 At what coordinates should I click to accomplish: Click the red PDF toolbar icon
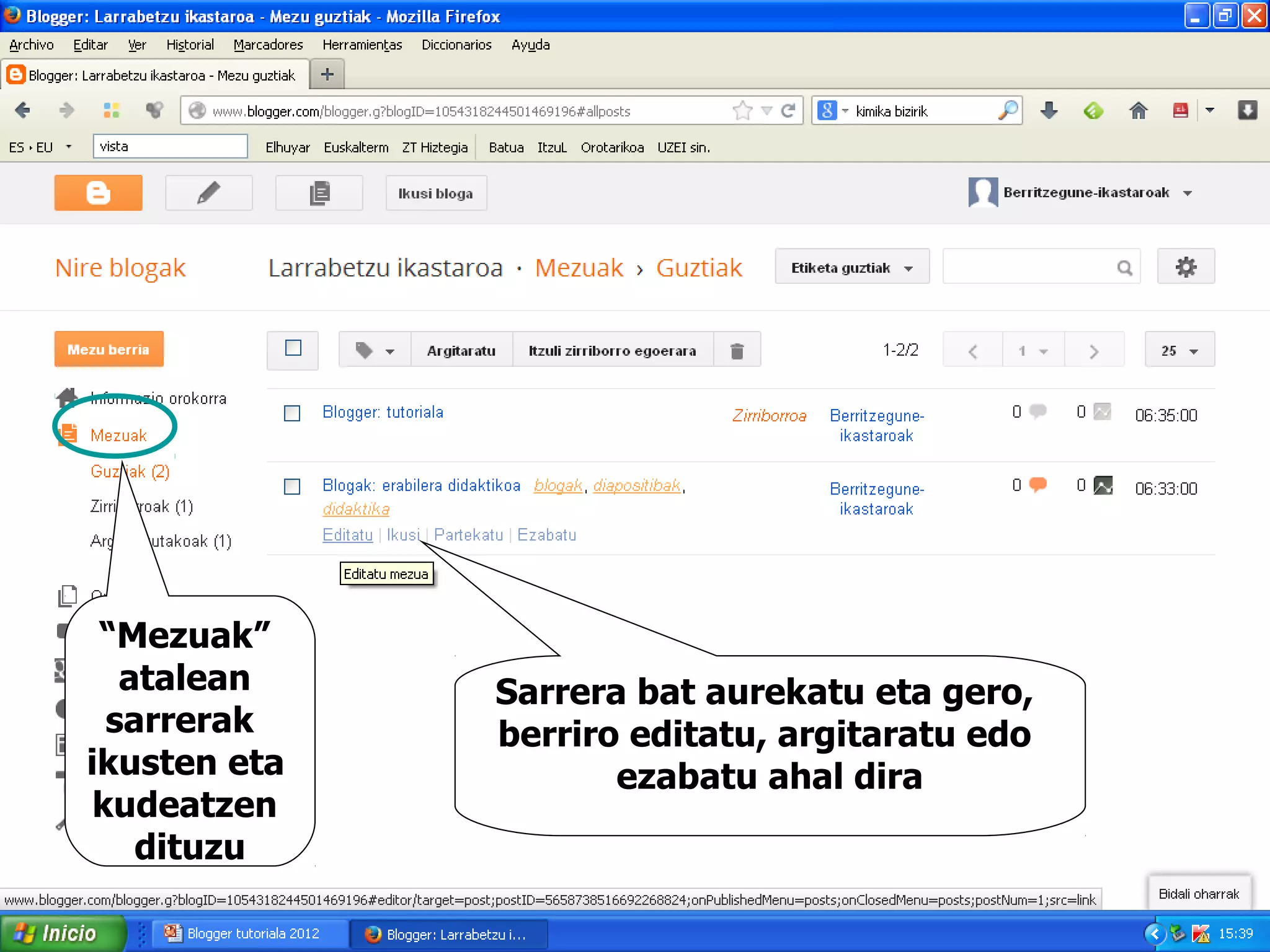1180,110
